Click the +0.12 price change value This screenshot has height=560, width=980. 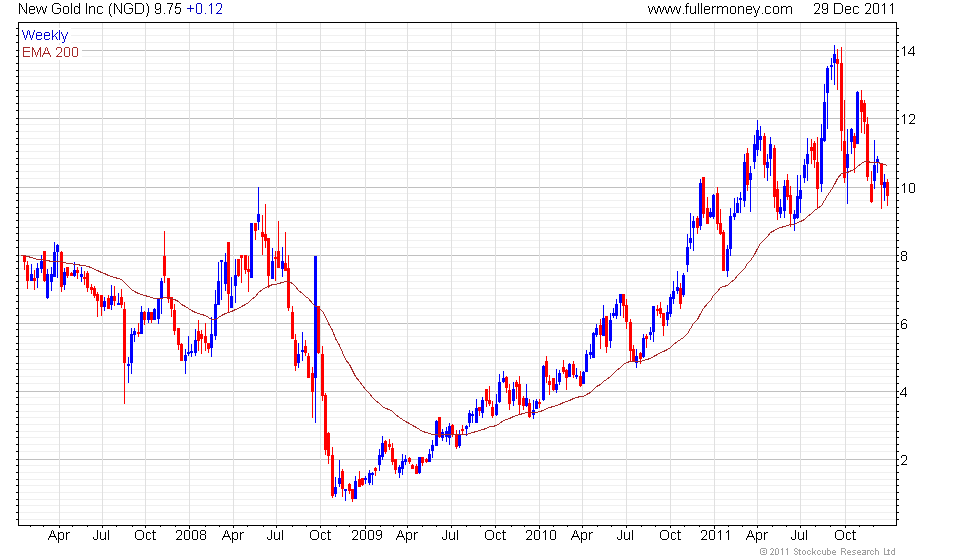[204, 9]
